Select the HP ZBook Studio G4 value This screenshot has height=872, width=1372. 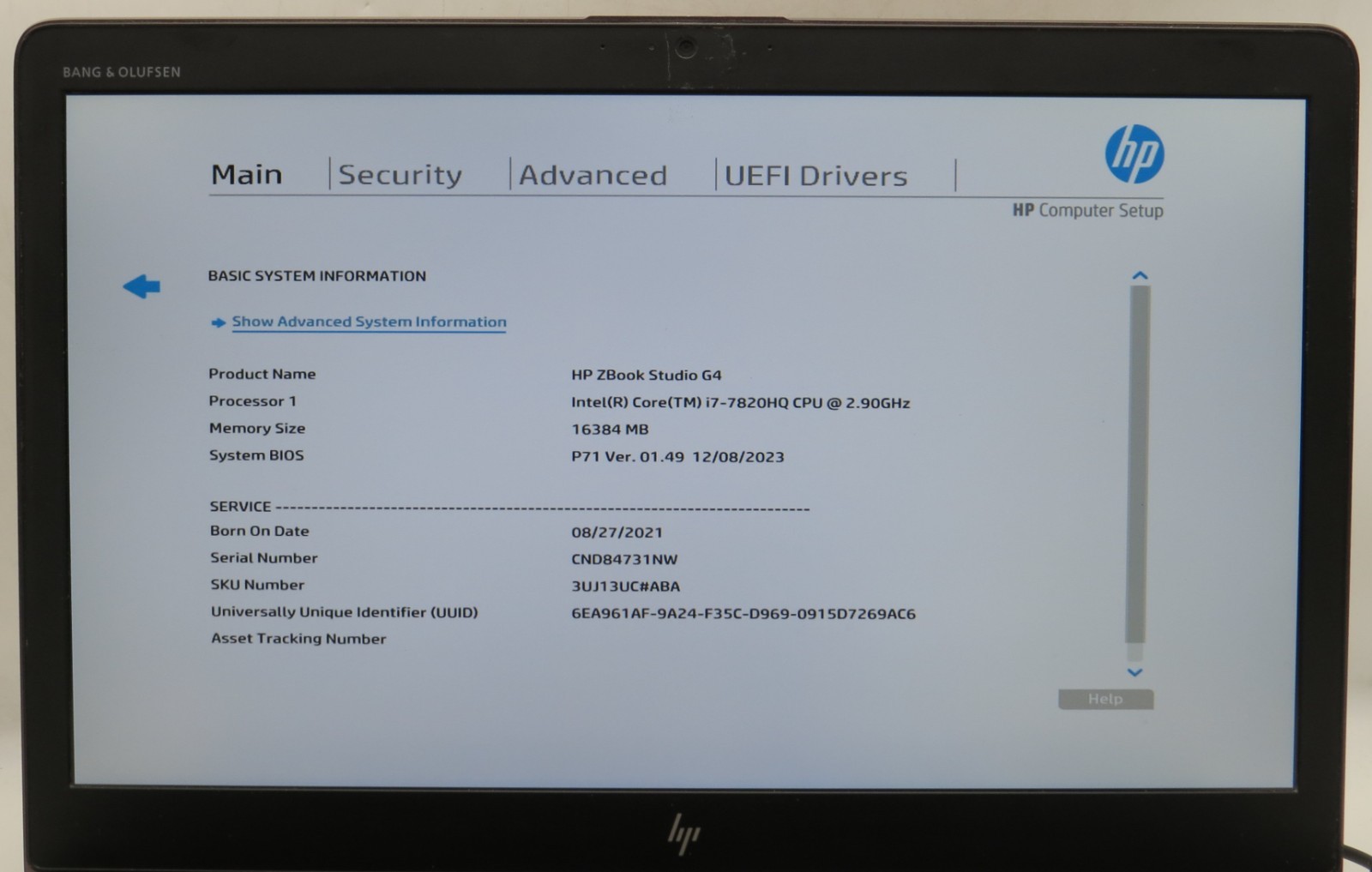pos(647,375)
